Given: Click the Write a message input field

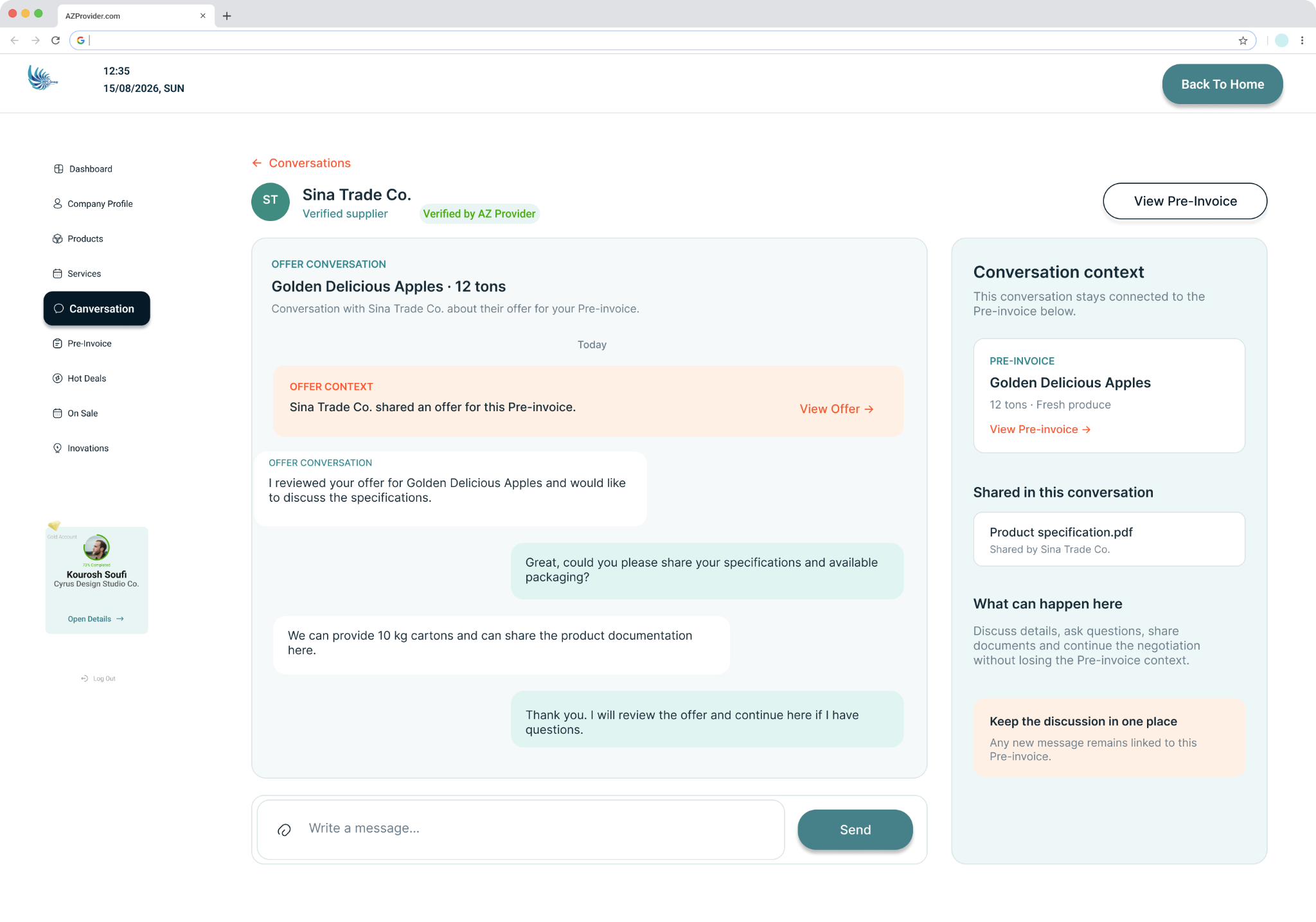Looking at the screenshot, I should (520, 829).
